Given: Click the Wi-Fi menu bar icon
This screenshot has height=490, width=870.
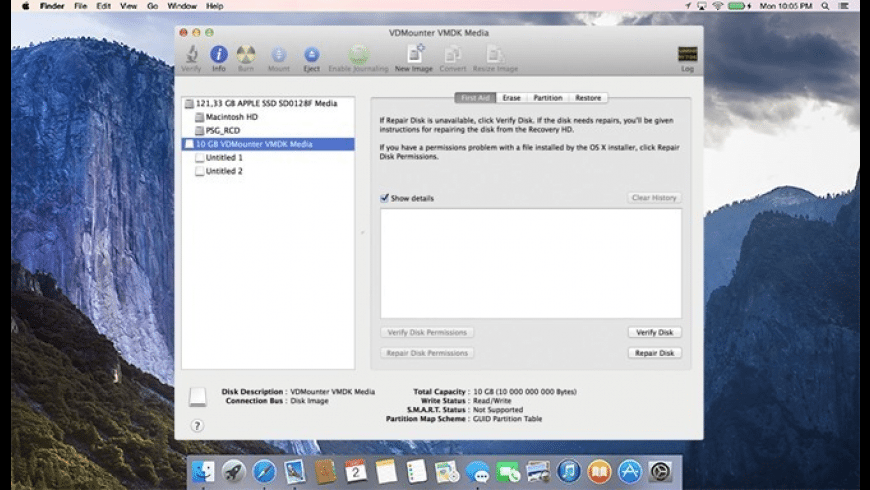Looking at the screenshot, I should tap(718, 6).
